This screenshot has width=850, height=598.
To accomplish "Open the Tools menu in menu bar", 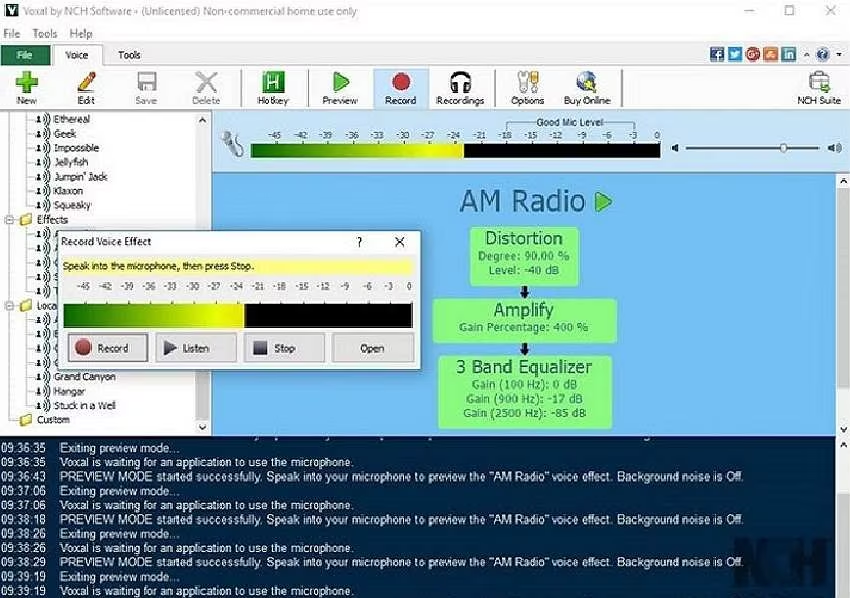I will tap(44, 34).
